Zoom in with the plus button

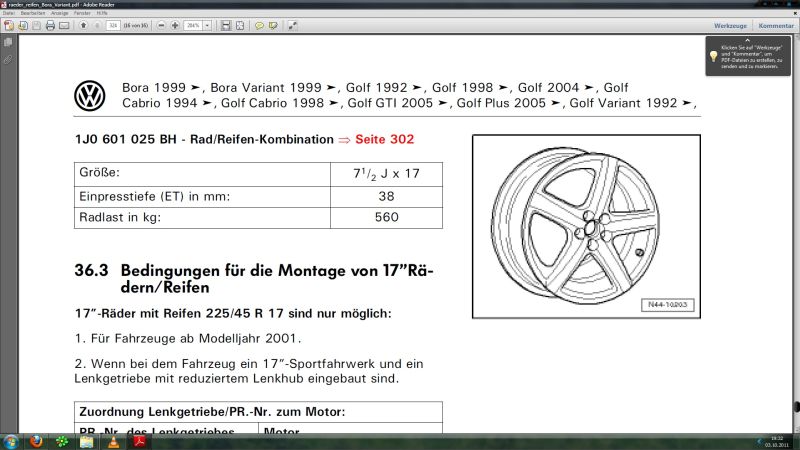point(175,25)
